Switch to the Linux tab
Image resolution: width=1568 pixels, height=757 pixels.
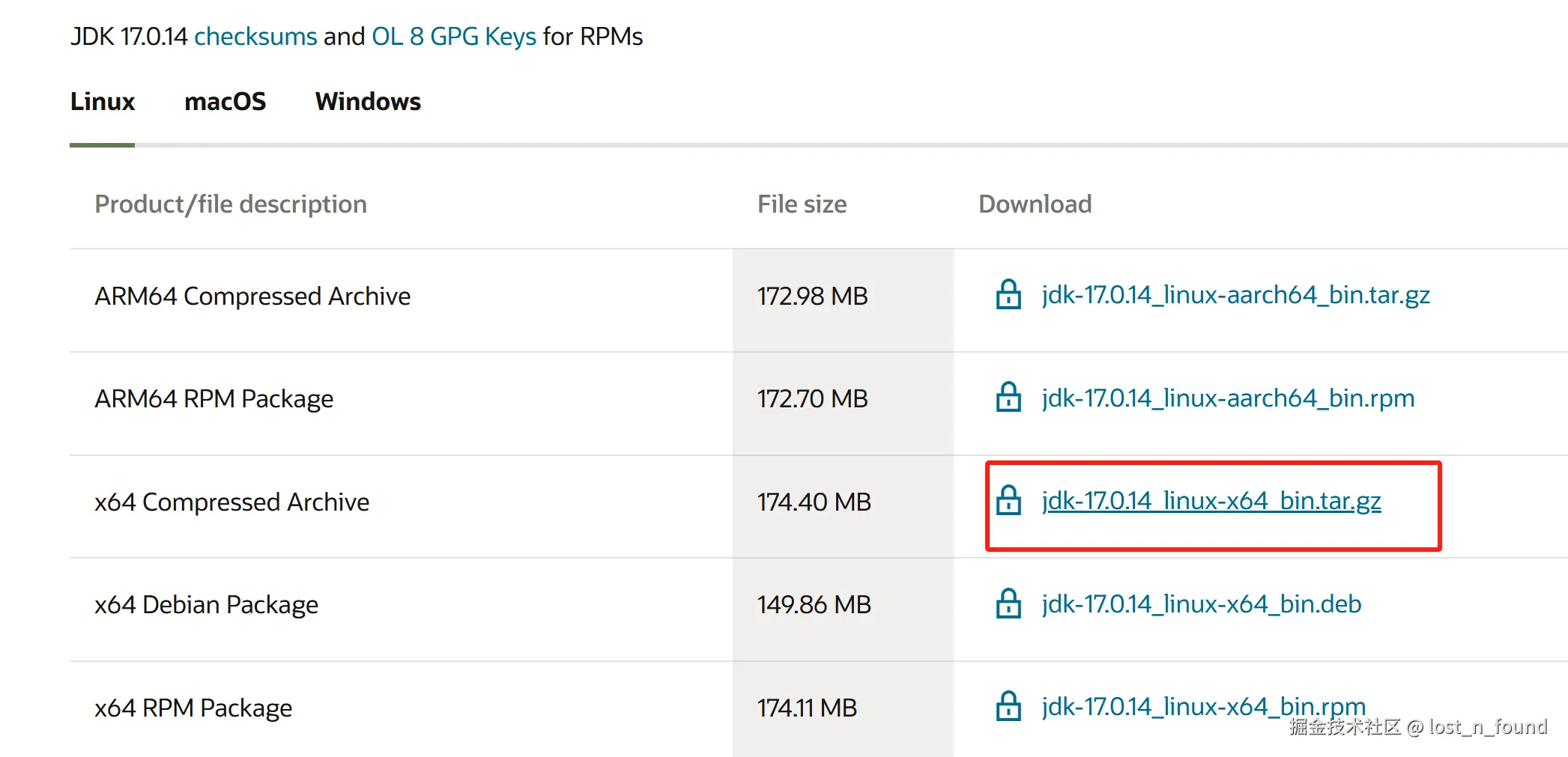pyautogui.click(x=103, y=102)
